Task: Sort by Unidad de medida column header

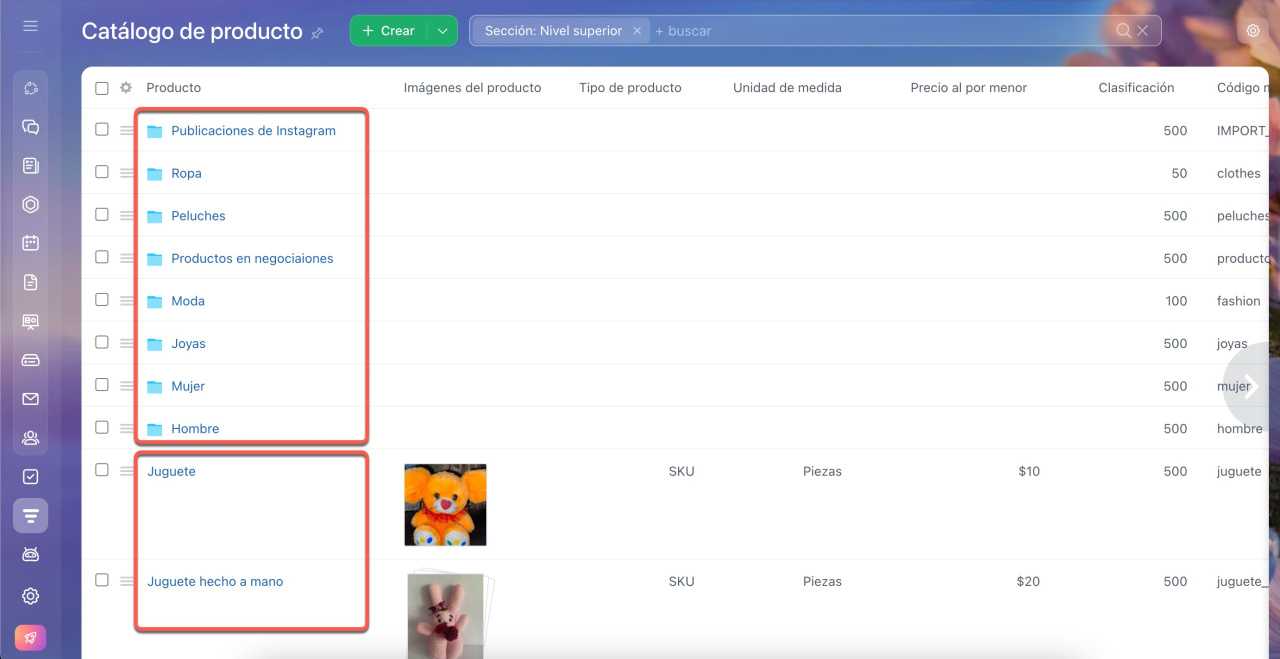Action: pyautogui.click(x=787, y=88)
